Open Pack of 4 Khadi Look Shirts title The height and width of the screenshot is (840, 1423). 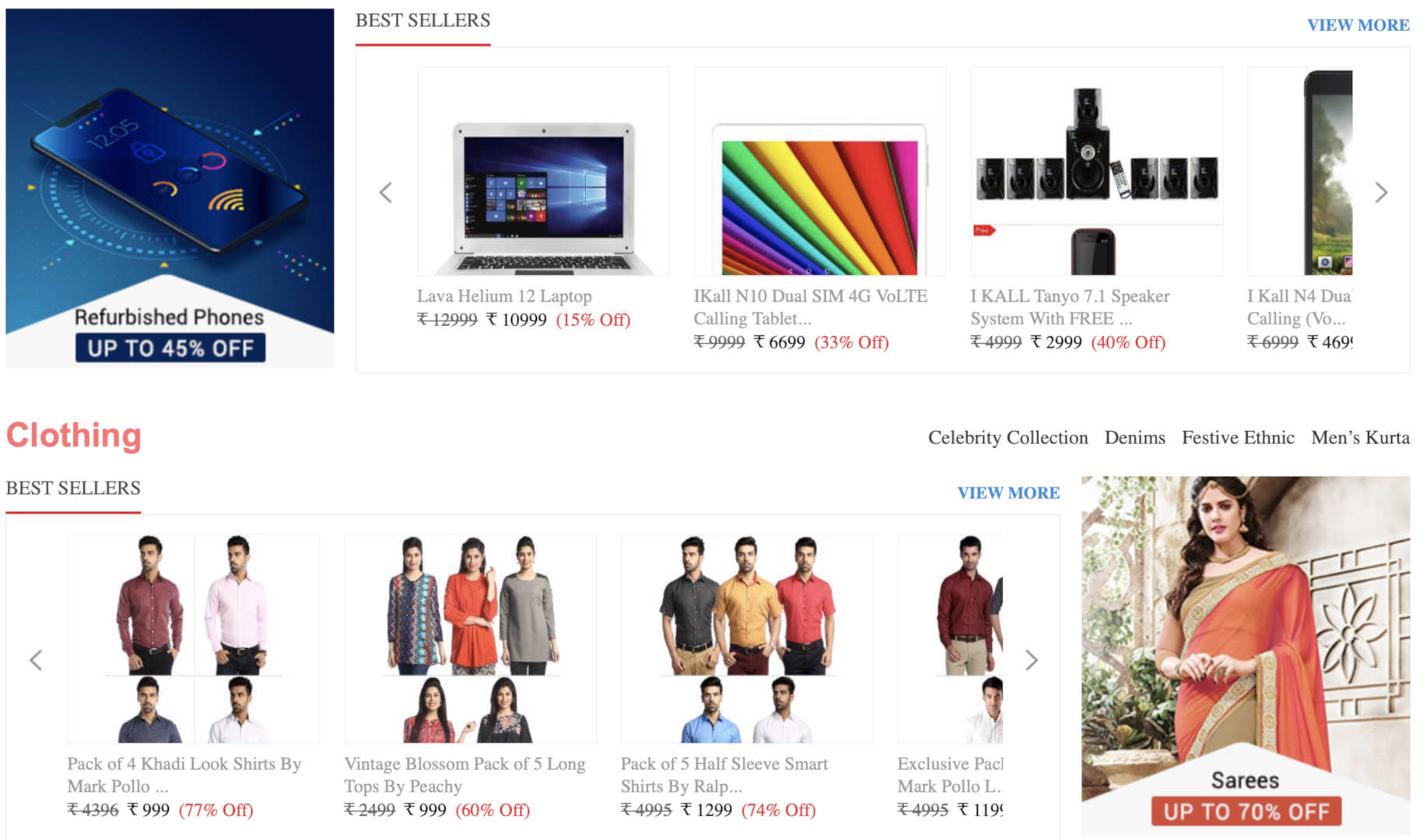184,775
